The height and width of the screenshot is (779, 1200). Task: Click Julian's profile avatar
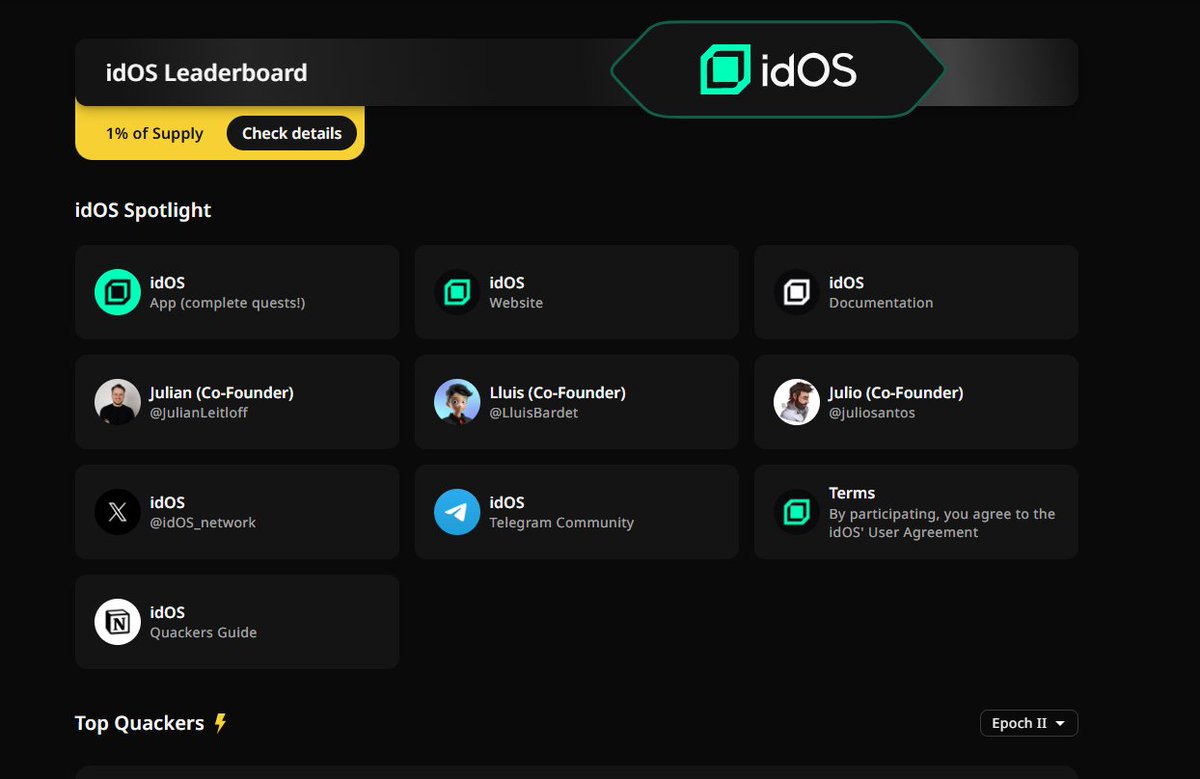[117, 402]
